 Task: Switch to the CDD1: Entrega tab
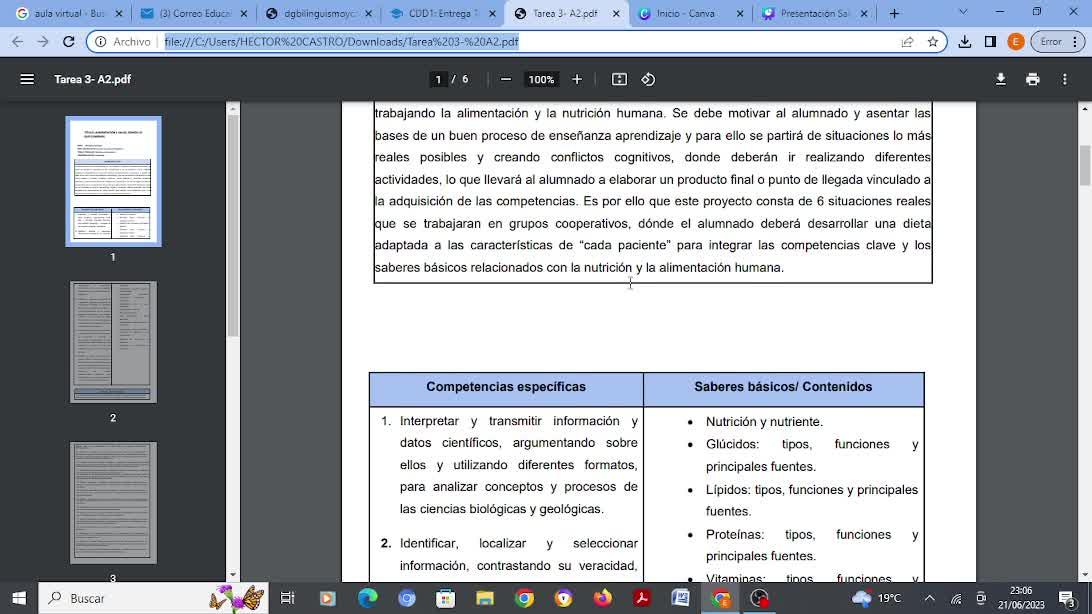[444, 13]
